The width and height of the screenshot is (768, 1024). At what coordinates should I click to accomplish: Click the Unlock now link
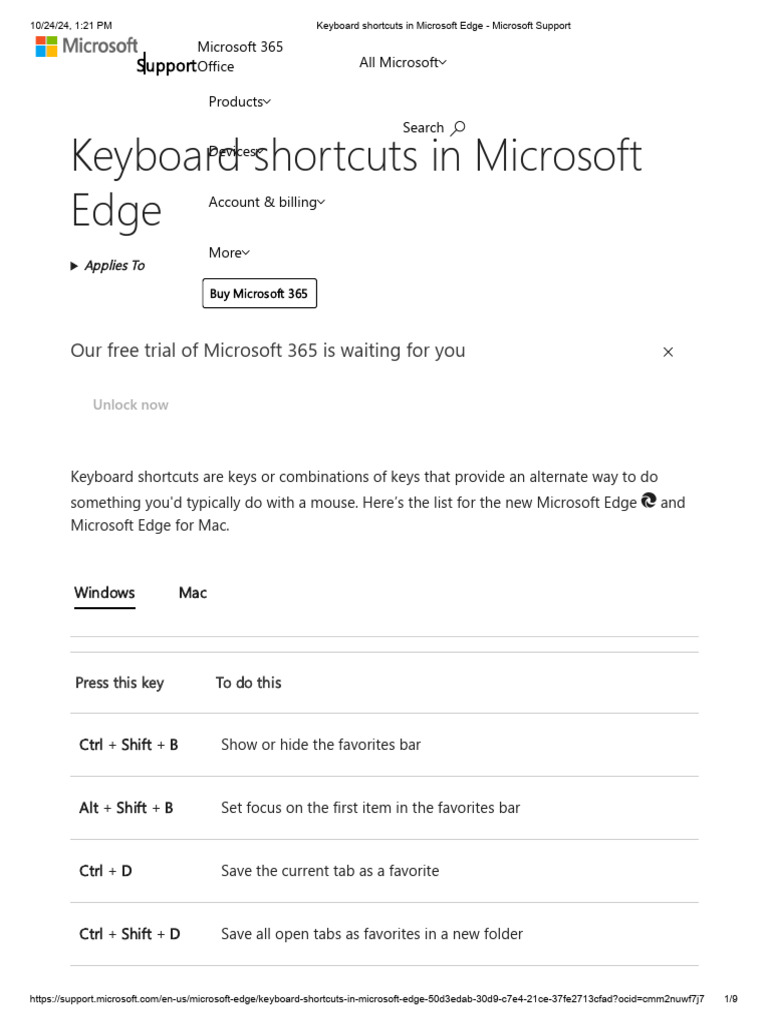(130, 405)
